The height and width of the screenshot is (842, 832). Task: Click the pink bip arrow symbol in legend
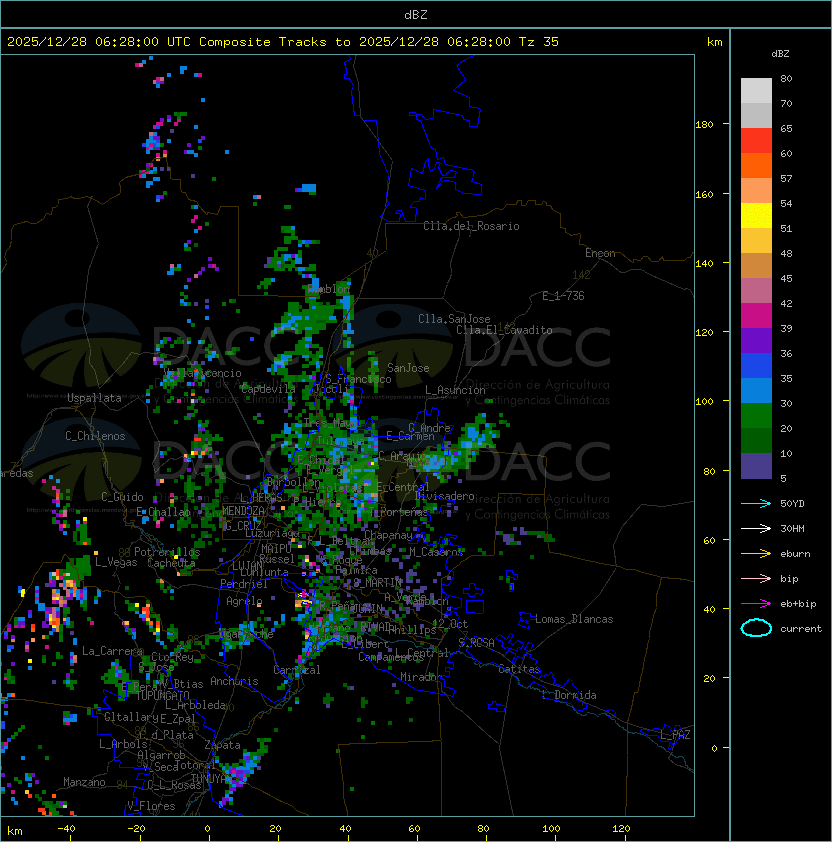[x=756, y=578]
